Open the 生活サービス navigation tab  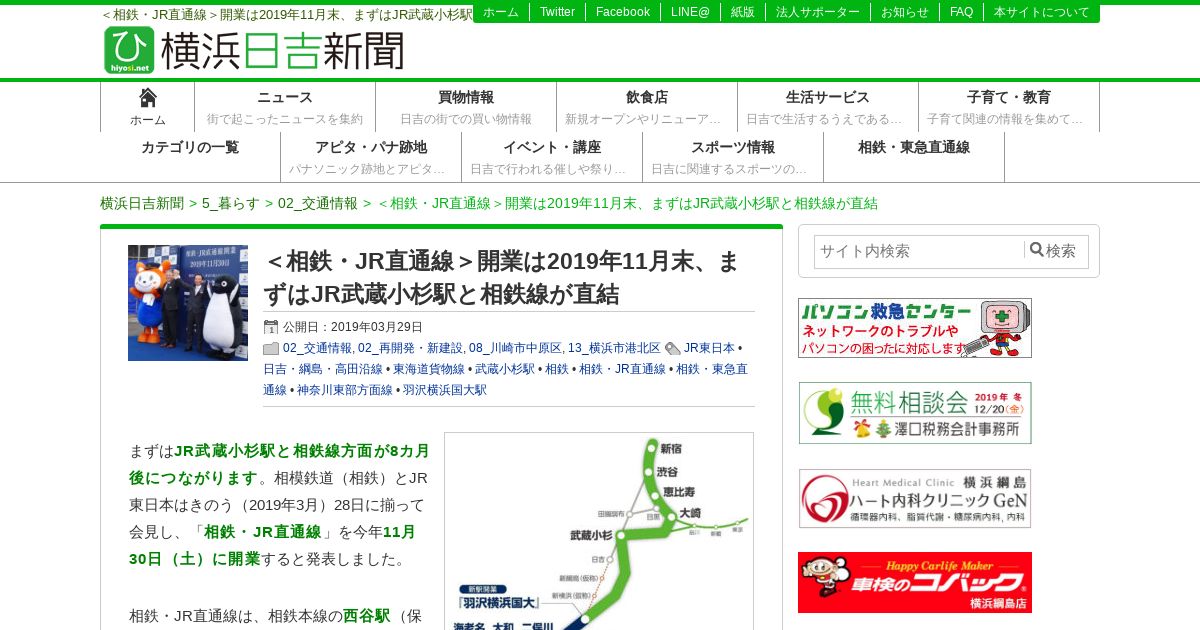click(828, 107)
